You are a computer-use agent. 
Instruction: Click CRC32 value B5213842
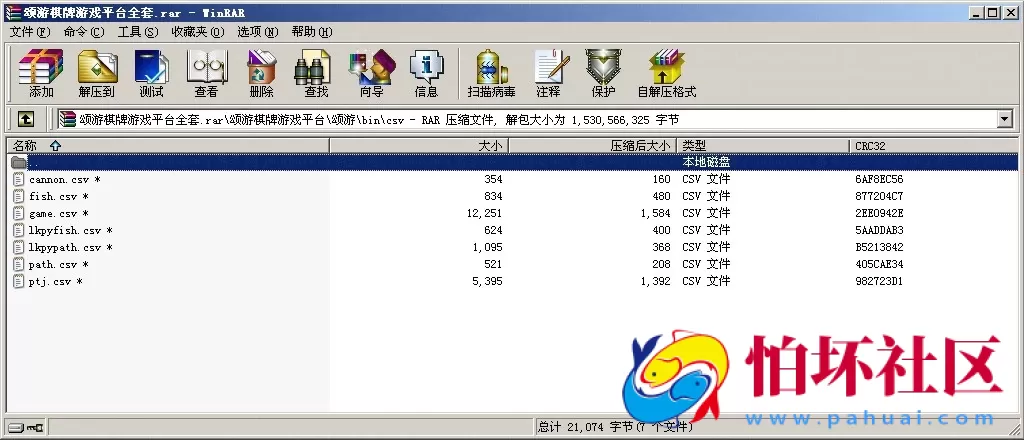coord(879,247)
